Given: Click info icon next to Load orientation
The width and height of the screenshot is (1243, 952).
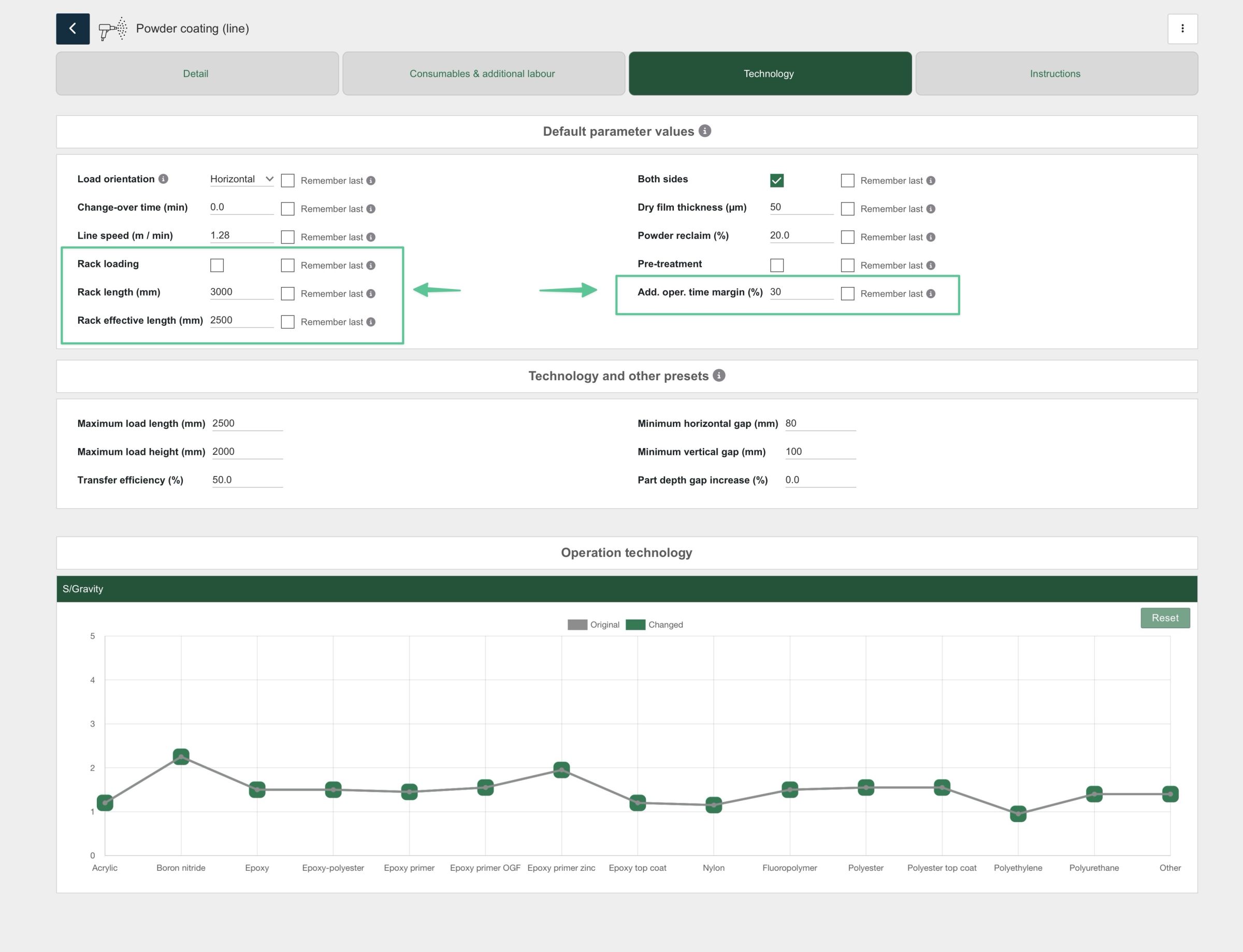Looking at the screenshot, I should [x=163, y=179].
